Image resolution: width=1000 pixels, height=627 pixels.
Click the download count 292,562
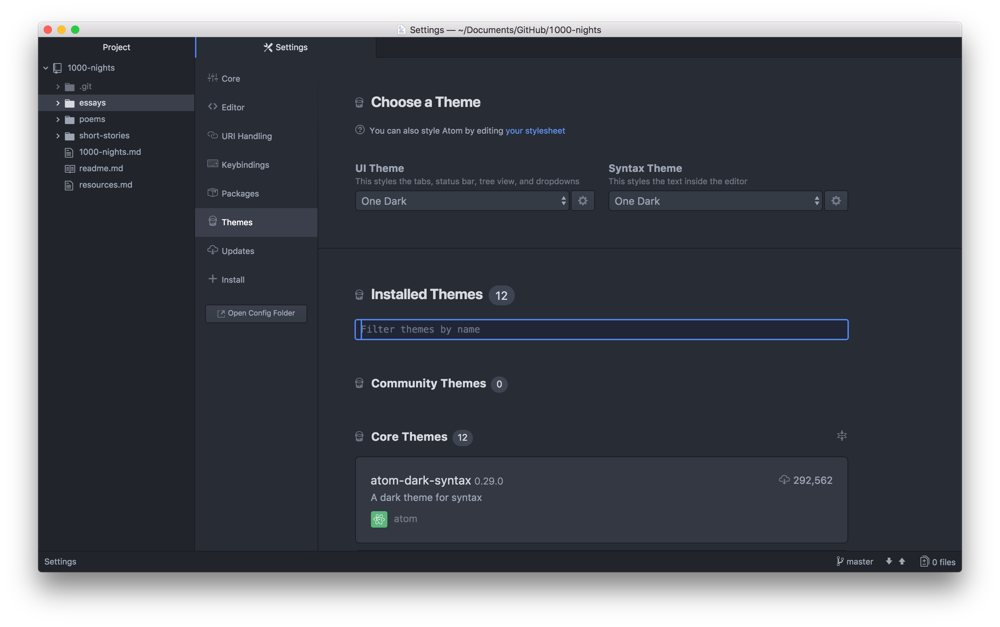click(x=812, y=480)
